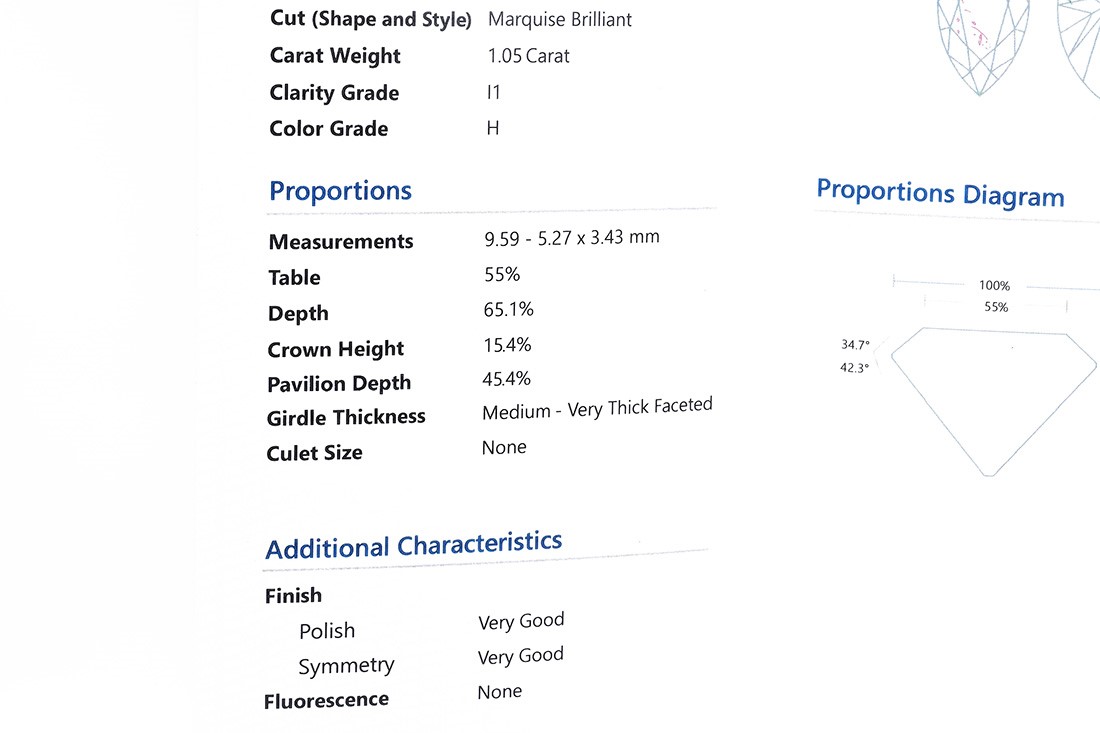
Task: Click the Crown Height 15.4% value
Action: coord(507,345)
